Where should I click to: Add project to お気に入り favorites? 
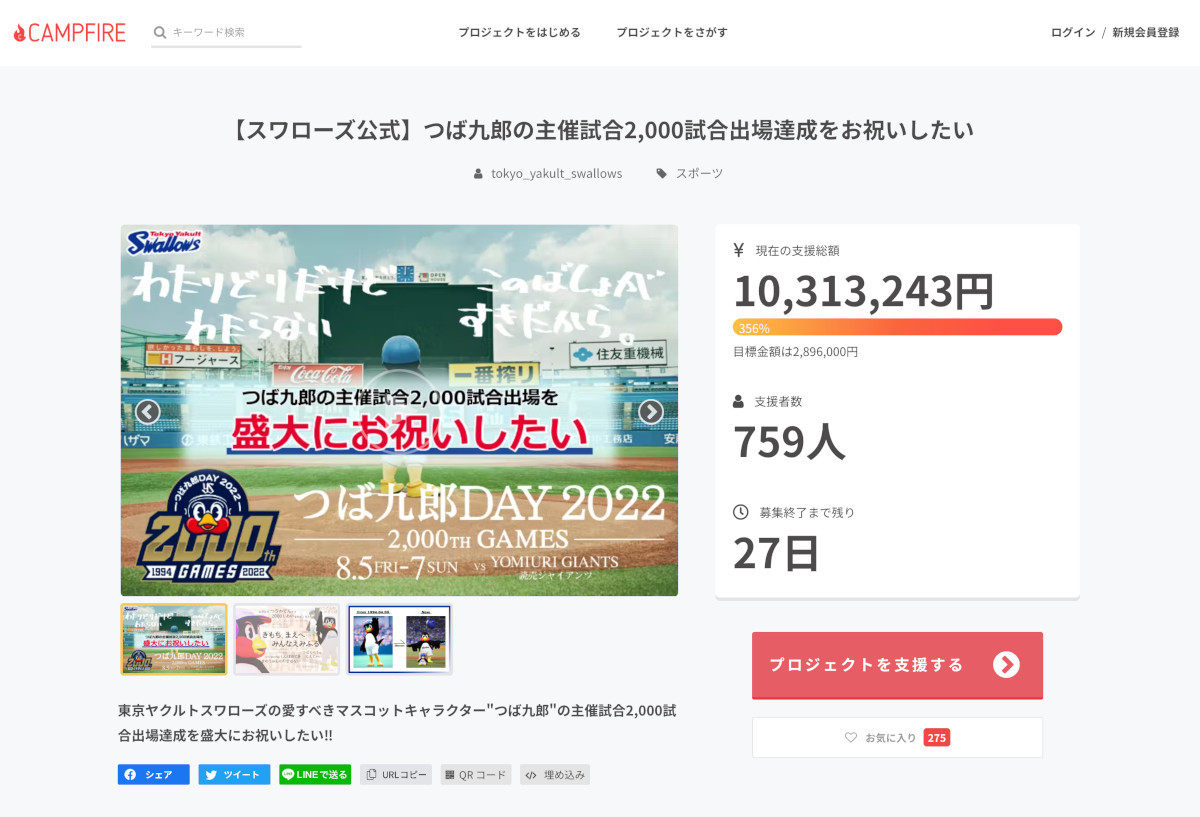(897, 738)
